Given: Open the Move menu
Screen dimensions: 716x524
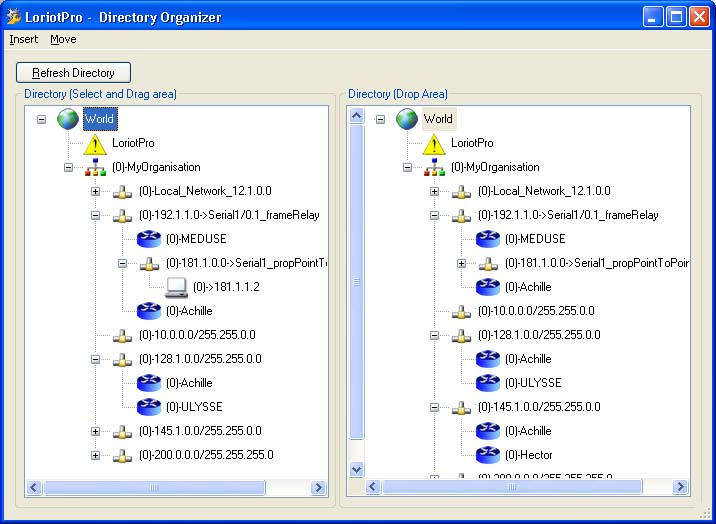Looking at the screenshot, I should coord(63,40).
